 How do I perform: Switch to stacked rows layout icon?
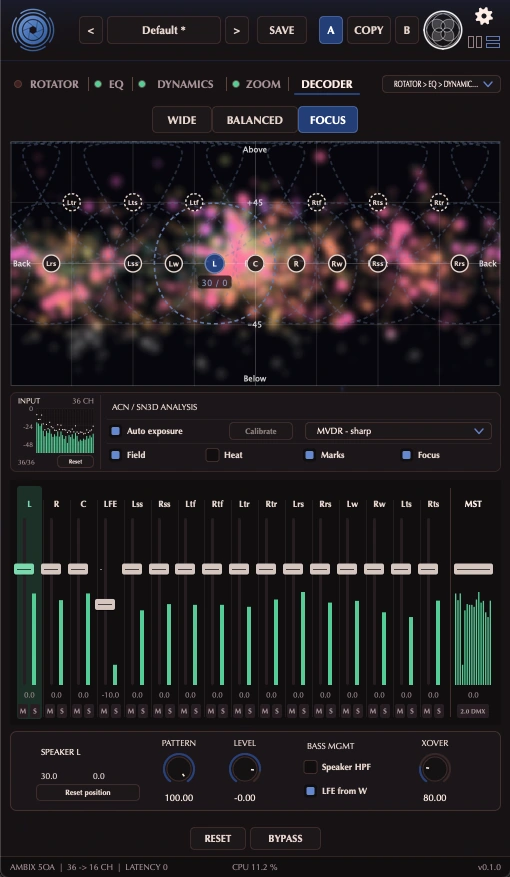(x=493, y=42)
